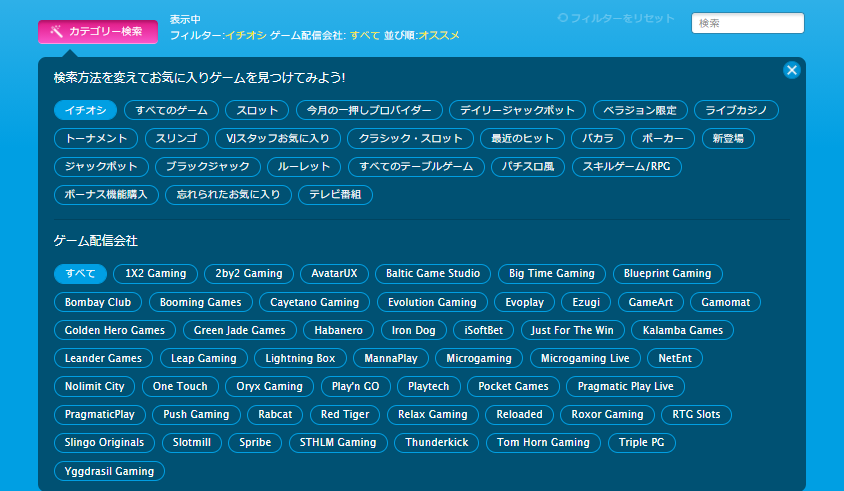This screenshot has height=491, width=844.
Task: Pick Big Time Gaming provider
Action: pyautogui.click(x=552, y=273)
